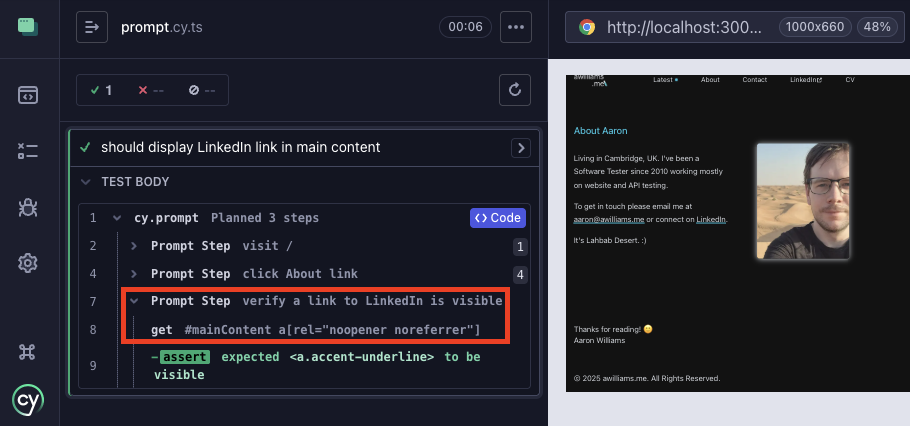Open the Settings gear in the sidebar

point(27,263)
